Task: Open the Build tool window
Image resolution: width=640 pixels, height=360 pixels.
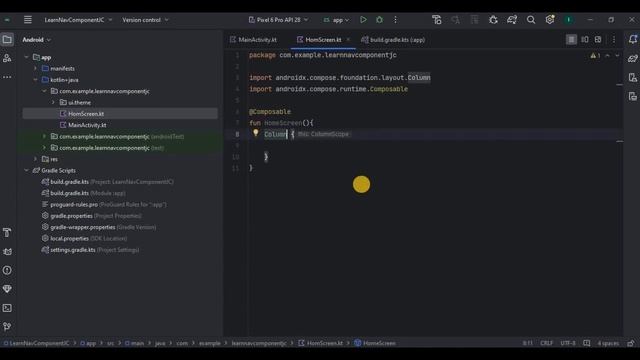Action: coord(7,233)
